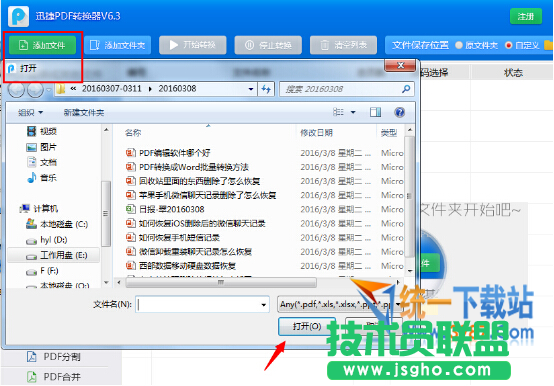554x386 pixels.
Task: Click the change view icon
Action: (x=338, y=112)
